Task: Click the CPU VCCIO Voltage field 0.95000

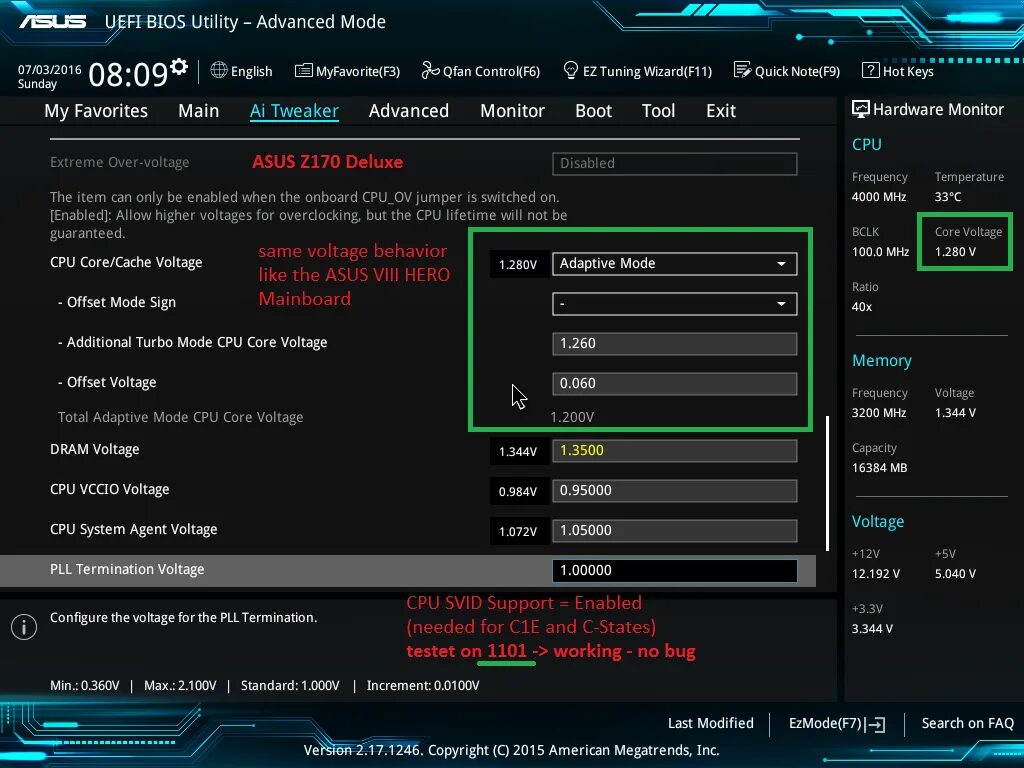Action: pyautogui.click(x=675, y=490)
